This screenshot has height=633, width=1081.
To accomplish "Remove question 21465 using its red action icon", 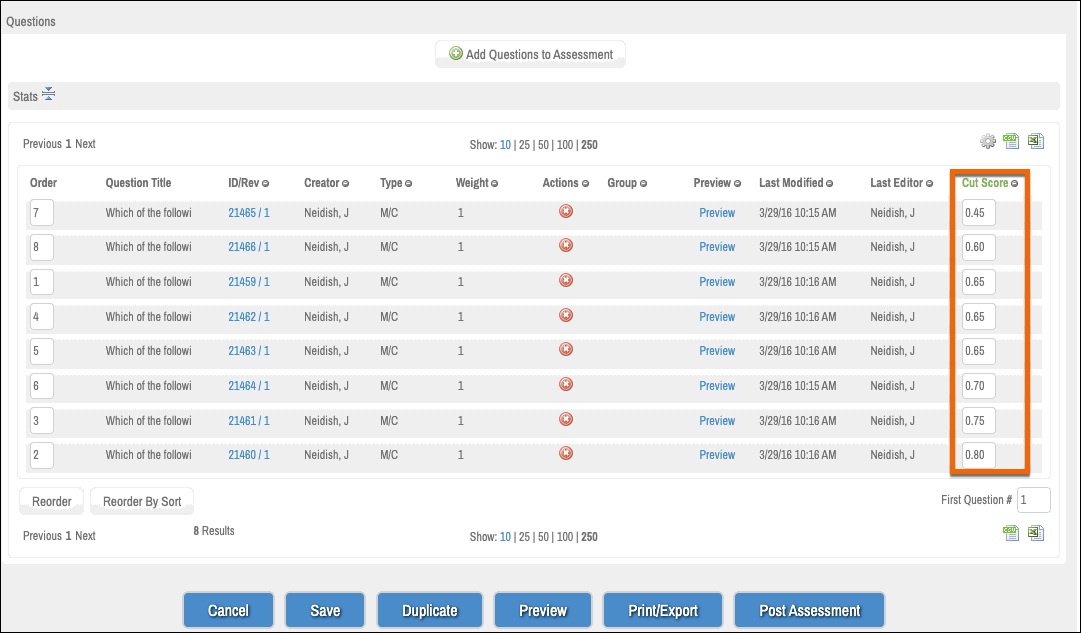I will pos(566,212).
